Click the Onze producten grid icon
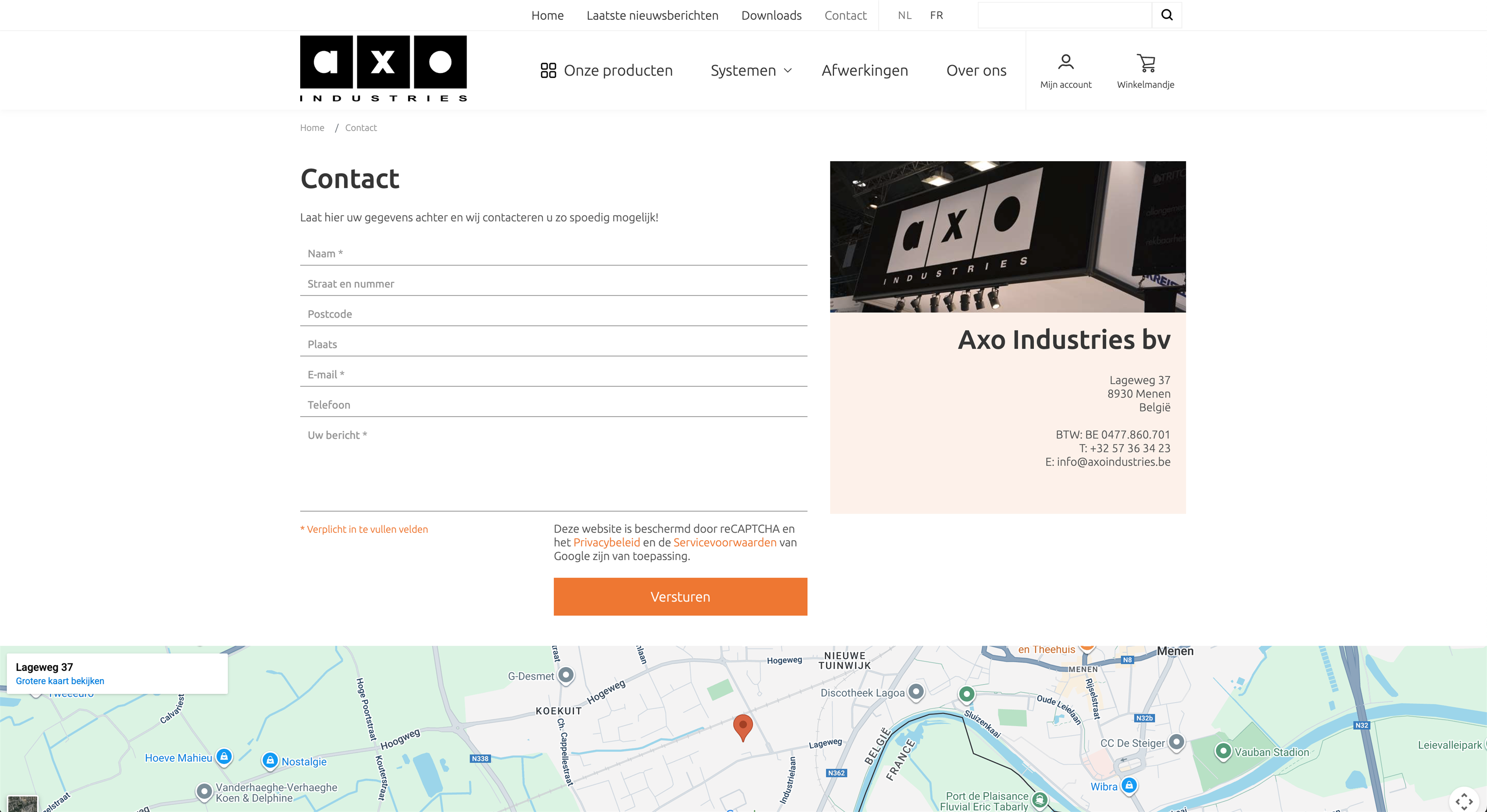The height and width of the screenshot is (812, 1487). coord(548,71)
